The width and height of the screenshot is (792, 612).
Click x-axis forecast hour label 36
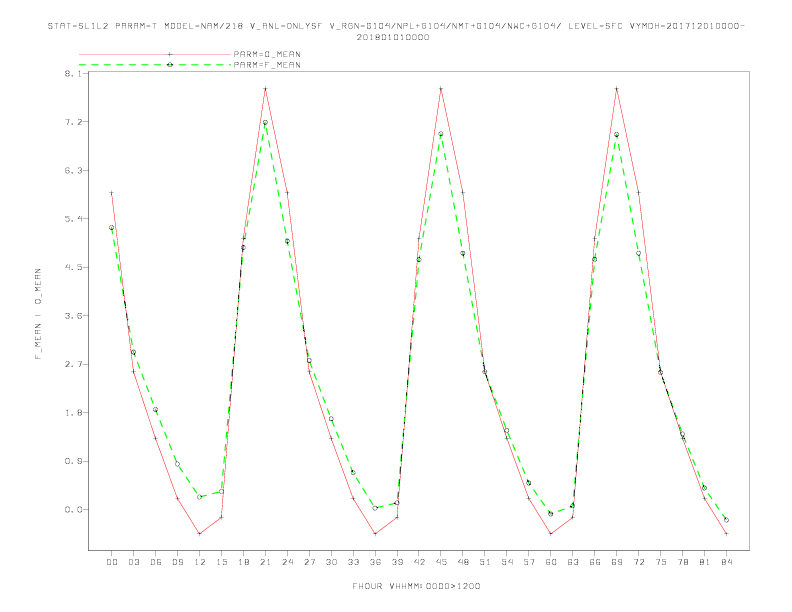coord(375,562)
